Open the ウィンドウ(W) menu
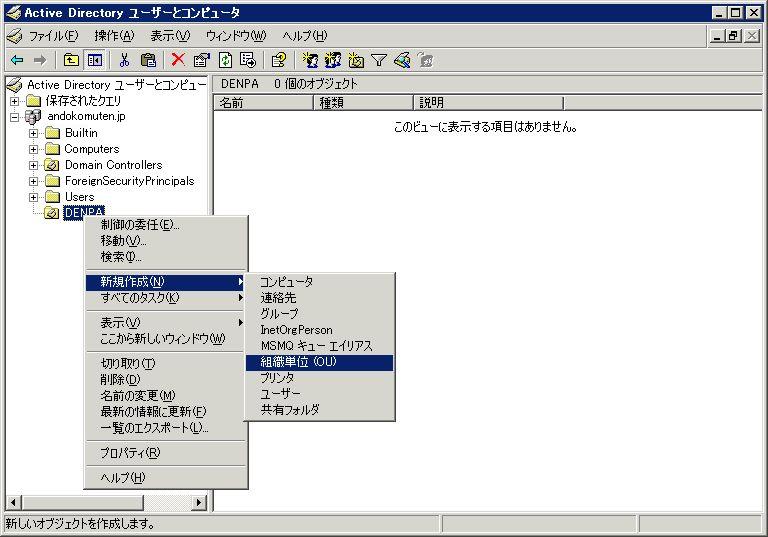Viewport: 768px width, 537px height. pos(236,36)
